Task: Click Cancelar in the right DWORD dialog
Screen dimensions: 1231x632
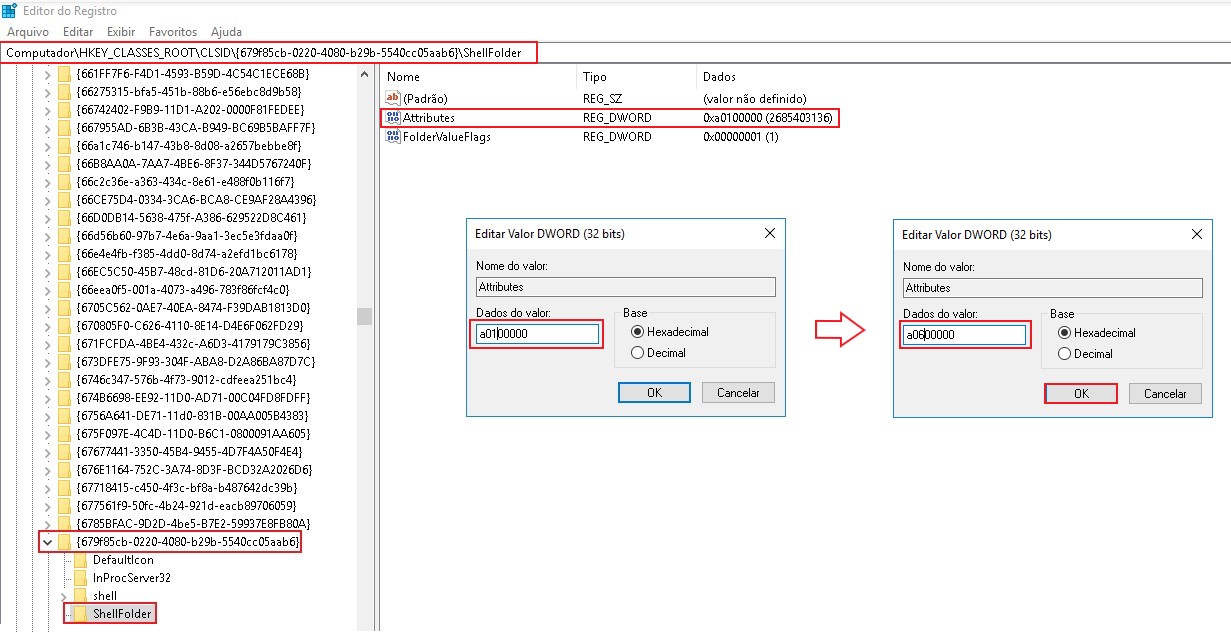Action: pos(1165,394)
